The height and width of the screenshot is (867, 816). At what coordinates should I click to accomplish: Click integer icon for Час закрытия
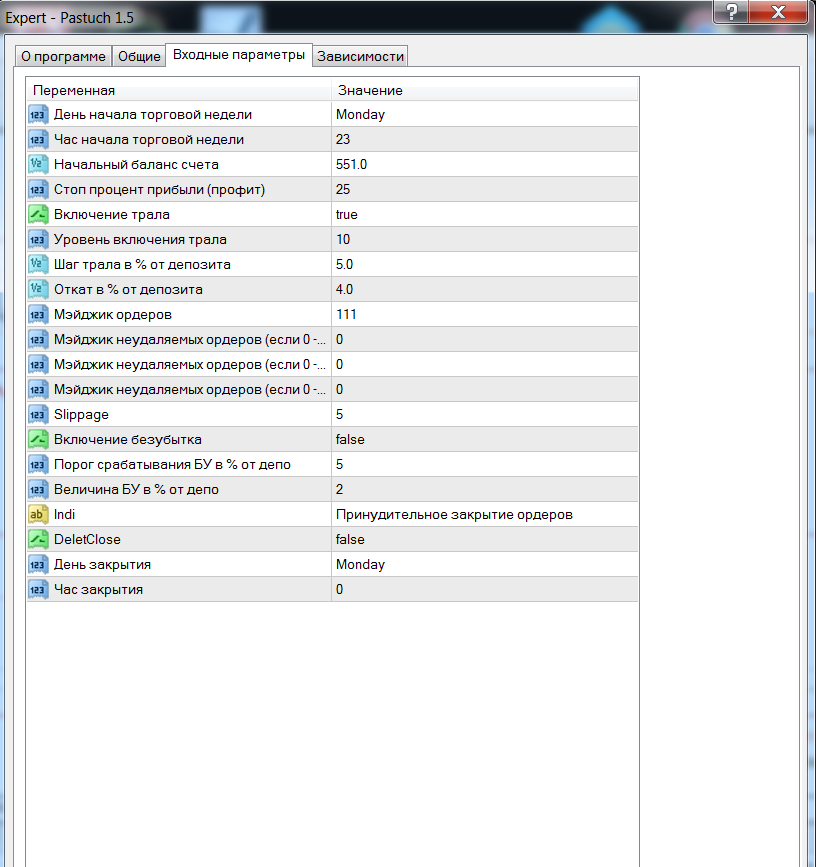click(38, 589)
